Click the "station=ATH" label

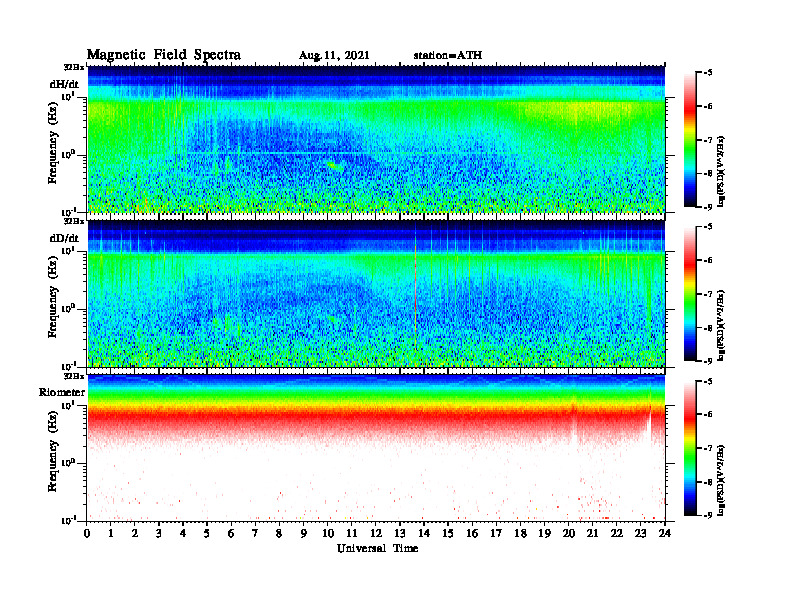click(448, 56)
